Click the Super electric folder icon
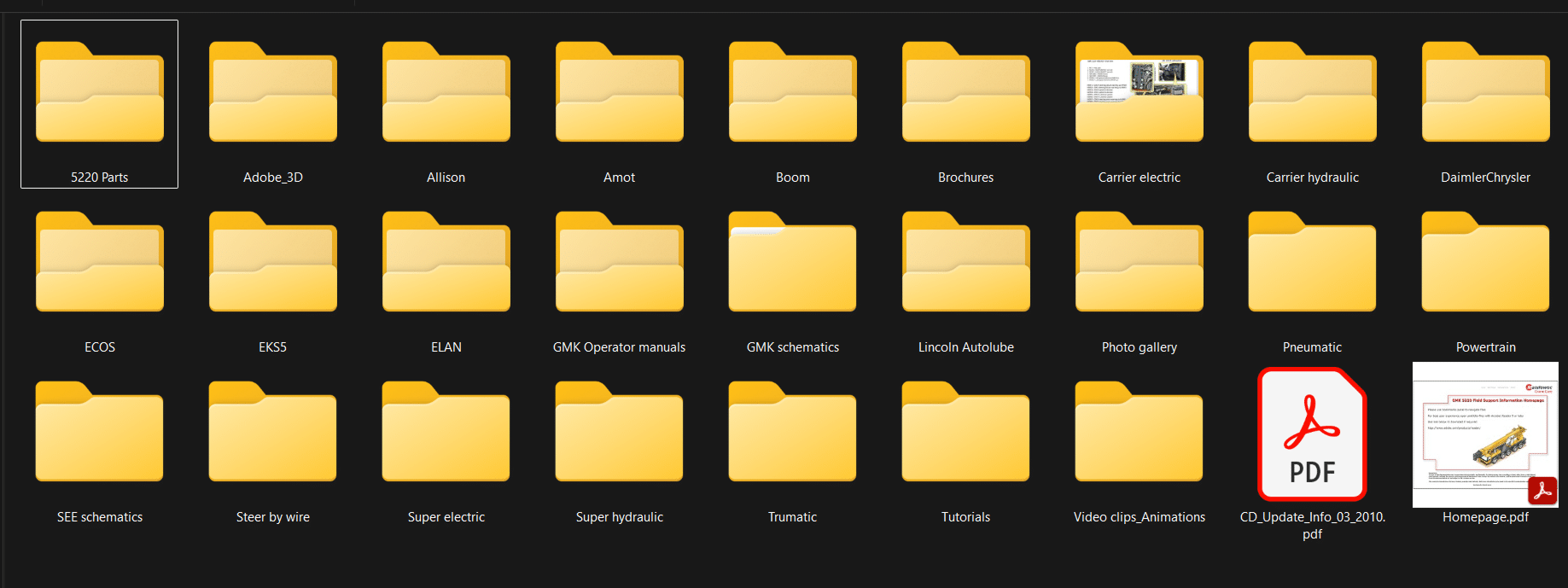The width and height of the screenshot is (1568, 588). point(446,431)
